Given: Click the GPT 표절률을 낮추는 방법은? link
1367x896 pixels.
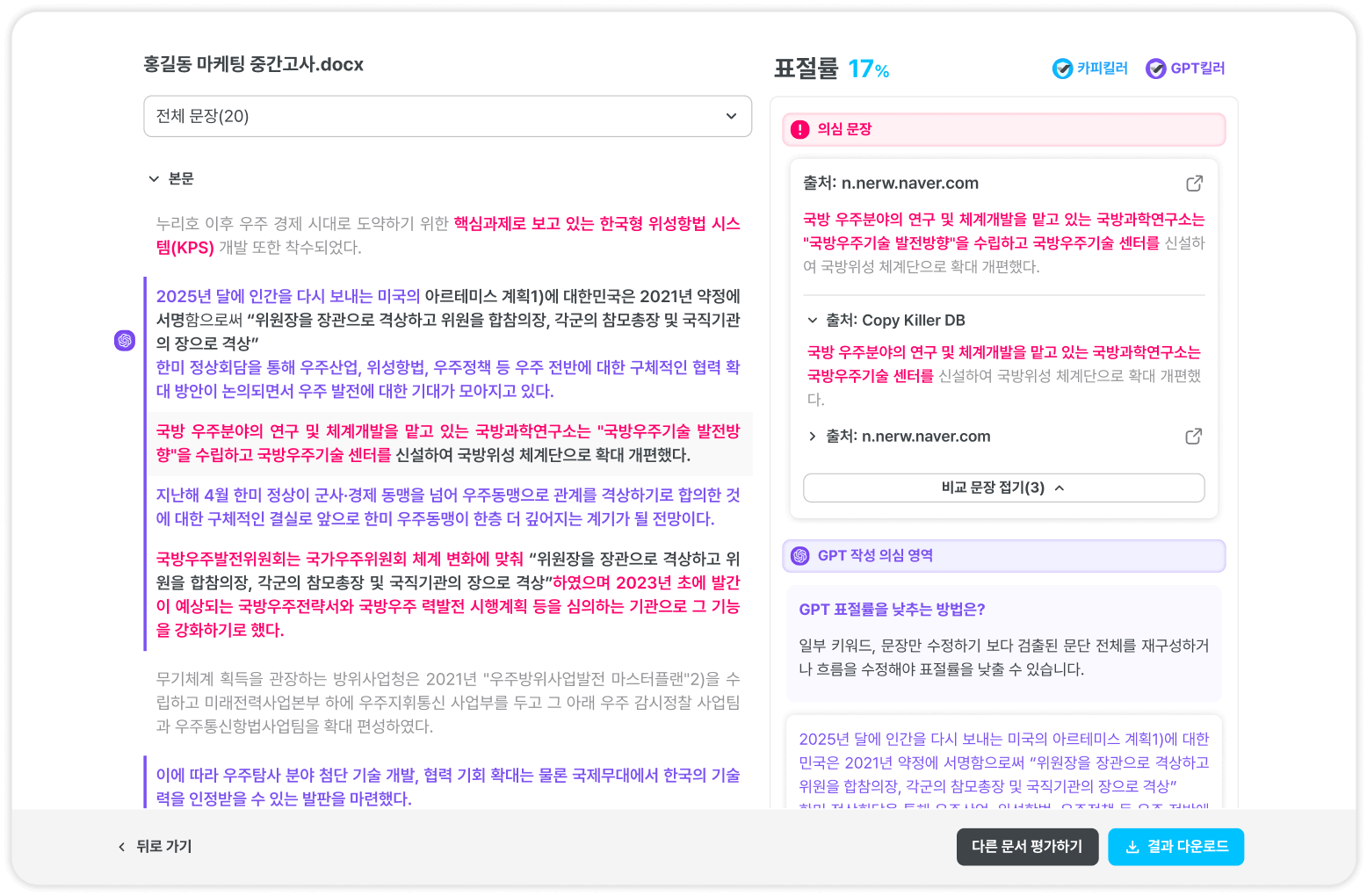Looking at the screenshot, I should click(x=892, y=610).
